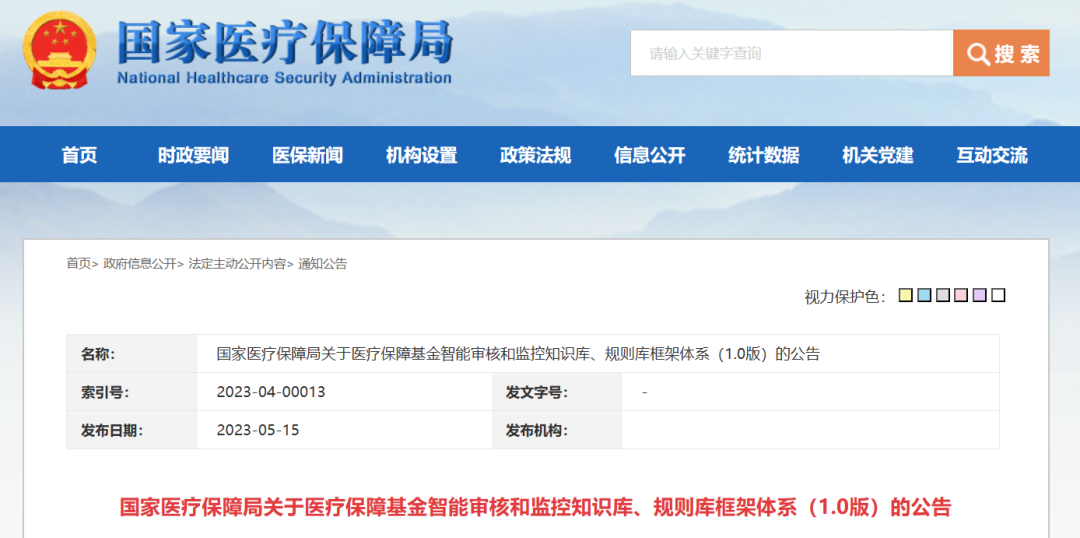The height and width of the screenshot is (538, 1080).
Task: Open the 机构设置 menu item
Action: click(422, 156)
